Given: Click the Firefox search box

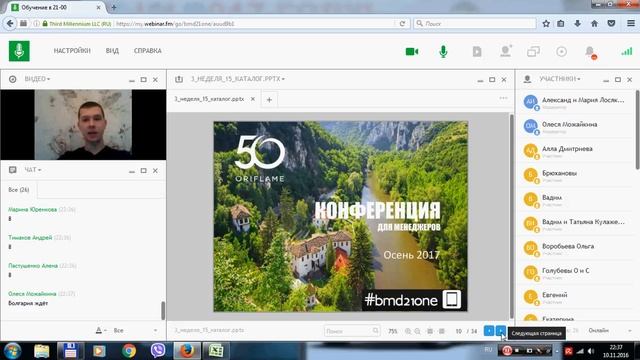Looking at the screenshot, I should [475, 24].
